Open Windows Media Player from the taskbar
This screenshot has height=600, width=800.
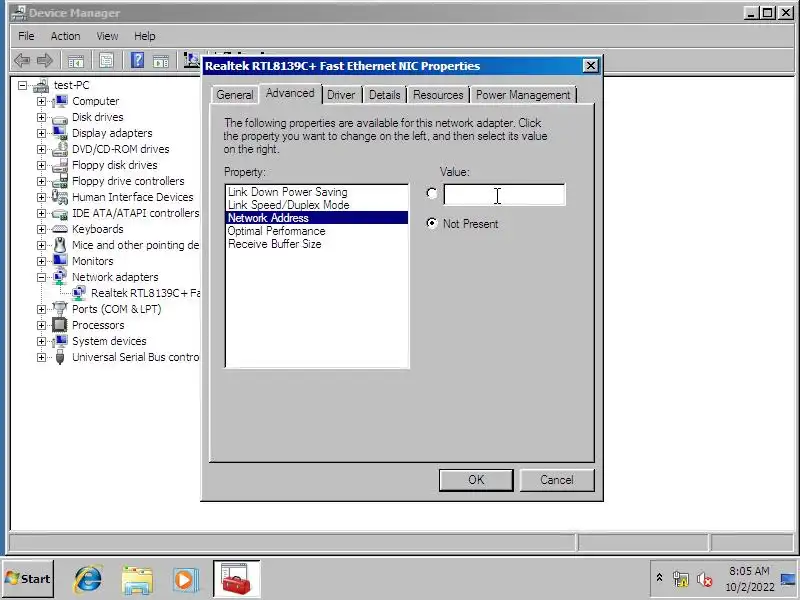[x=185, y=580]
